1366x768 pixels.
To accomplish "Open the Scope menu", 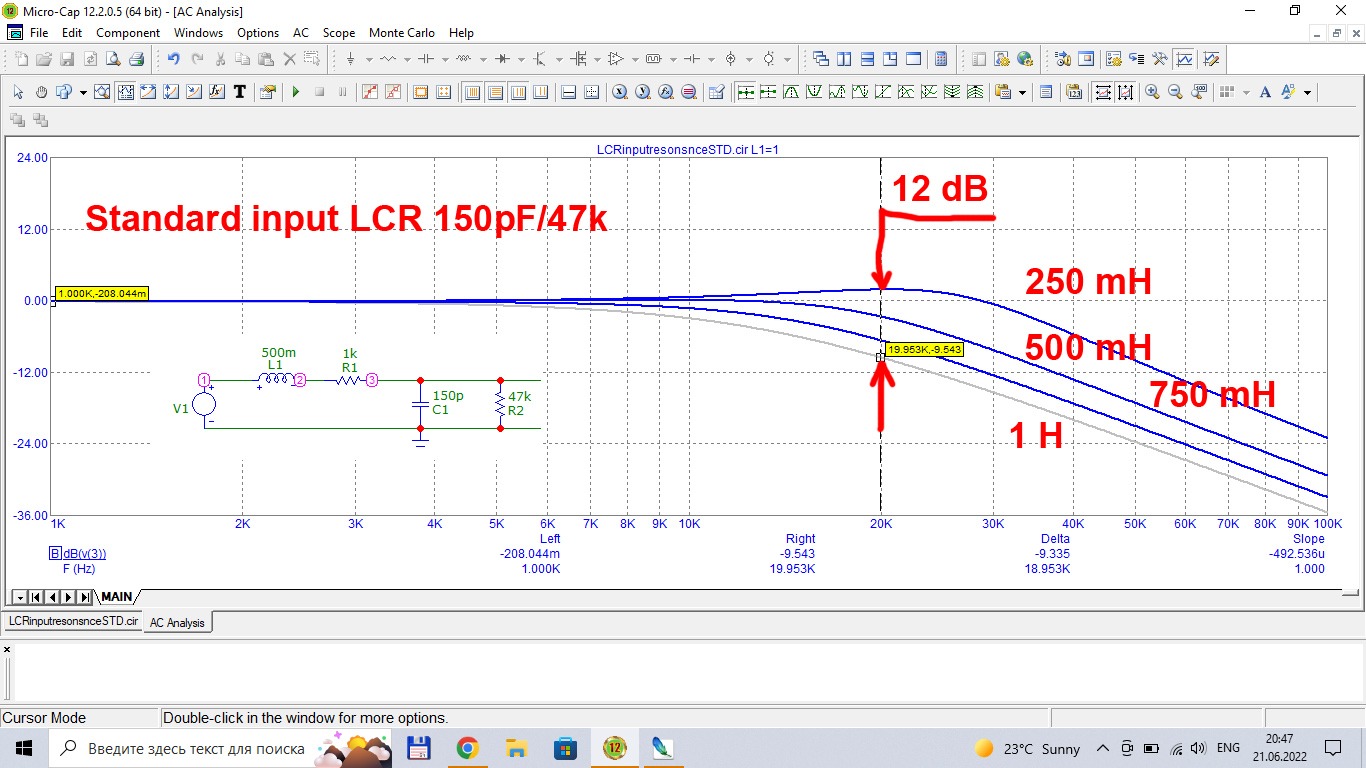I will click(x=339, y=32).
